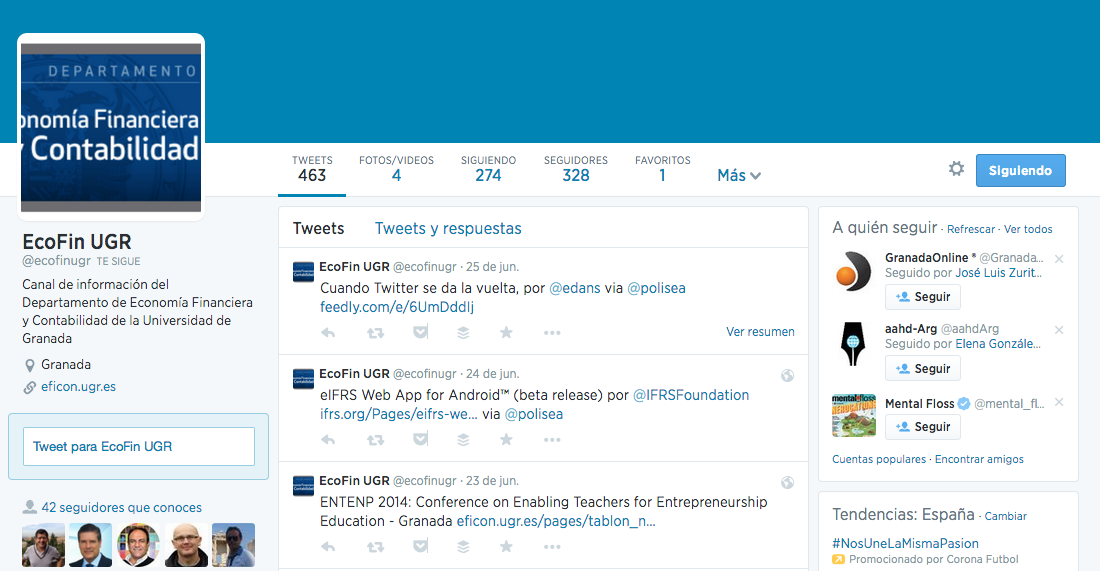Click the Tweet para EcoFin UGR field

pos(139,446)
